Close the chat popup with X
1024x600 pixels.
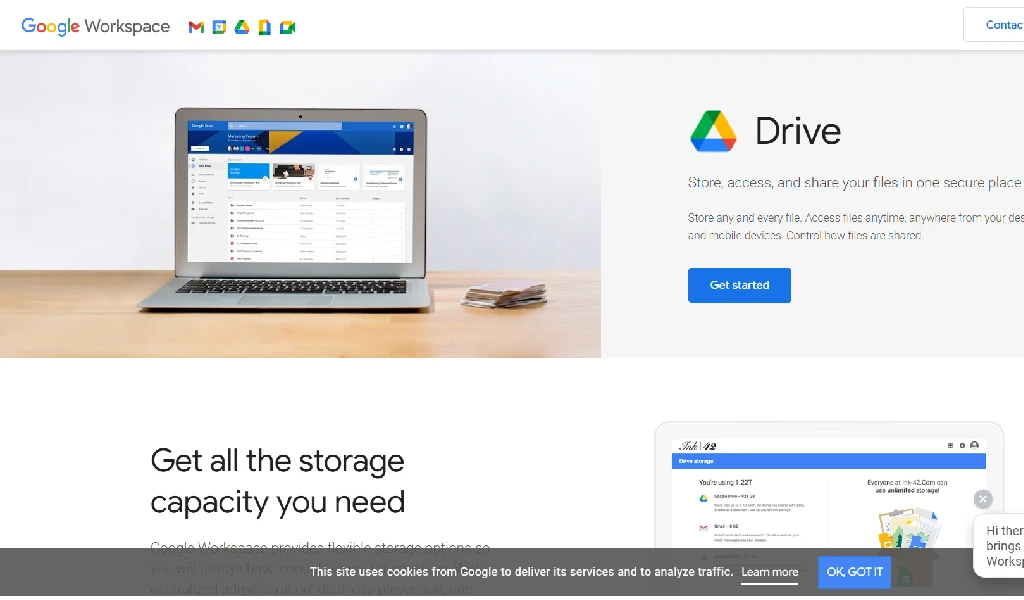[x=983, y=499]
